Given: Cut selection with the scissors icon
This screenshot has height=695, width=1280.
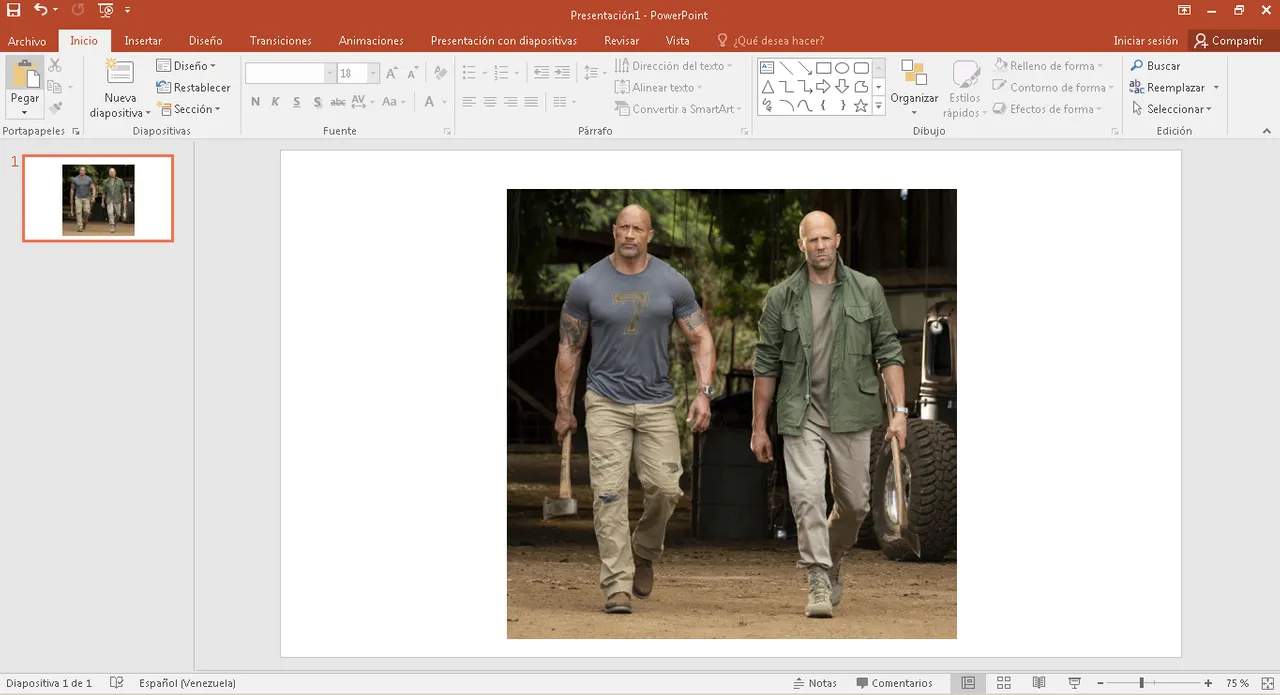Looking at the screenshot, I should (55, 66).
